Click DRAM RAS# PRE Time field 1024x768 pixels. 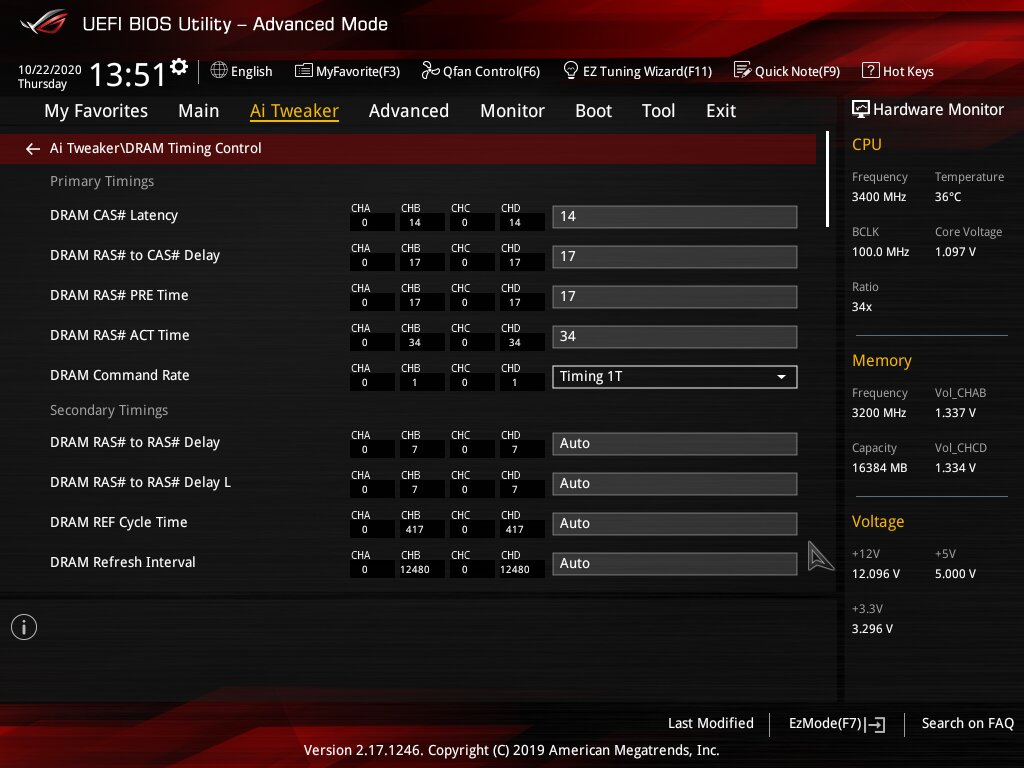tap(675, 296)
